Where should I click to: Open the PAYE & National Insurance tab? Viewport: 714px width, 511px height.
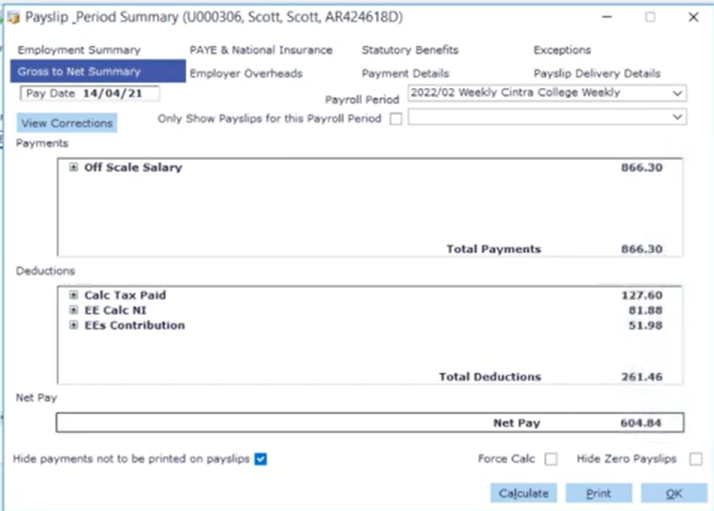(261, 50)
